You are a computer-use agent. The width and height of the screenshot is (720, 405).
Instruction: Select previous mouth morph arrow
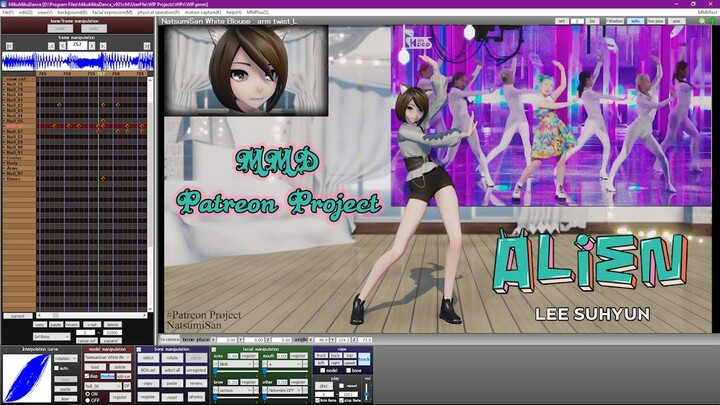tap(265, 364)
